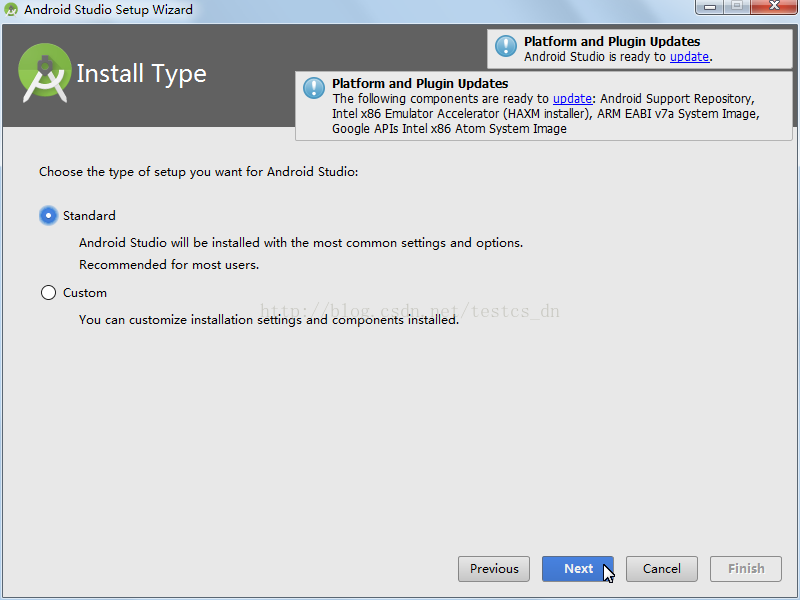Screen dimensions: 800x600
Task: Click the 'Install Type' heading text
Action: click(141, 74)
